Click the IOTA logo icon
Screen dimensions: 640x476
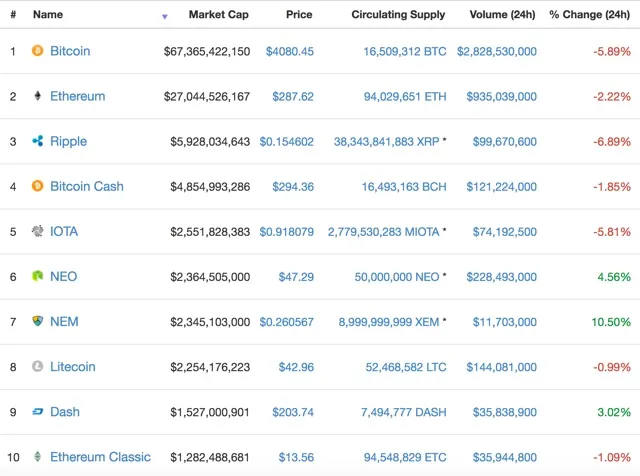point(38,231)
